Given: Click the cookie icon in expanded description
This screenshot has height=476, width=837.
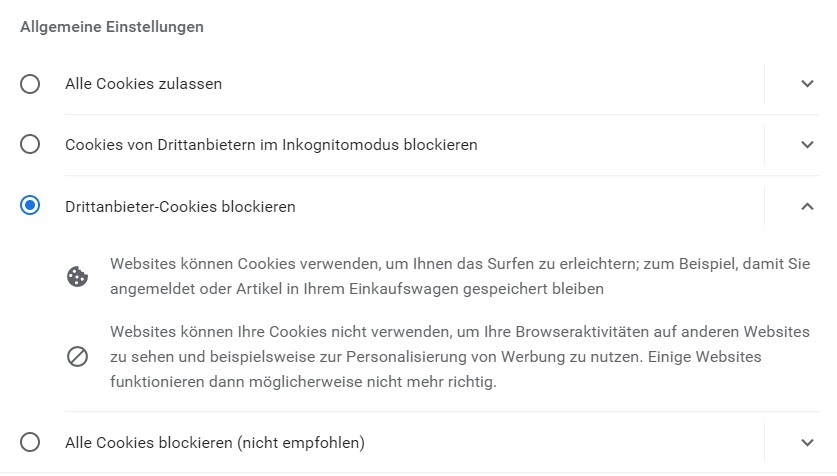Looking at the screenshot, I should (x=77, y=276).
